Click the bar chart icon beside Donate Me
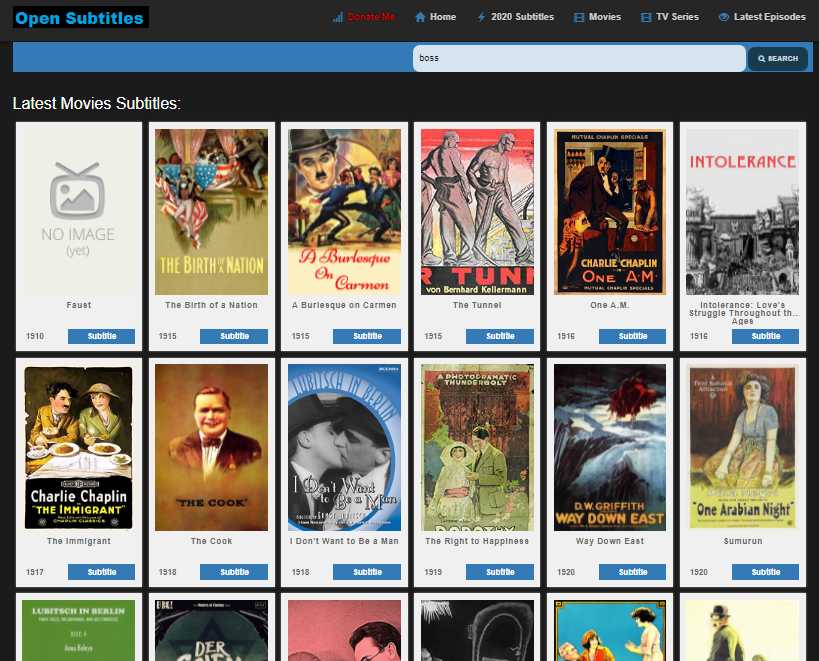 coord(338,17)
